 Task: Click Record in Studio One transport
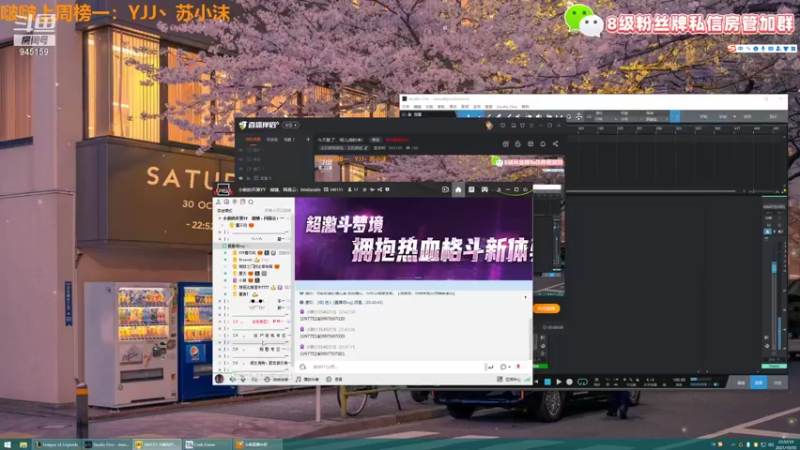569,382
